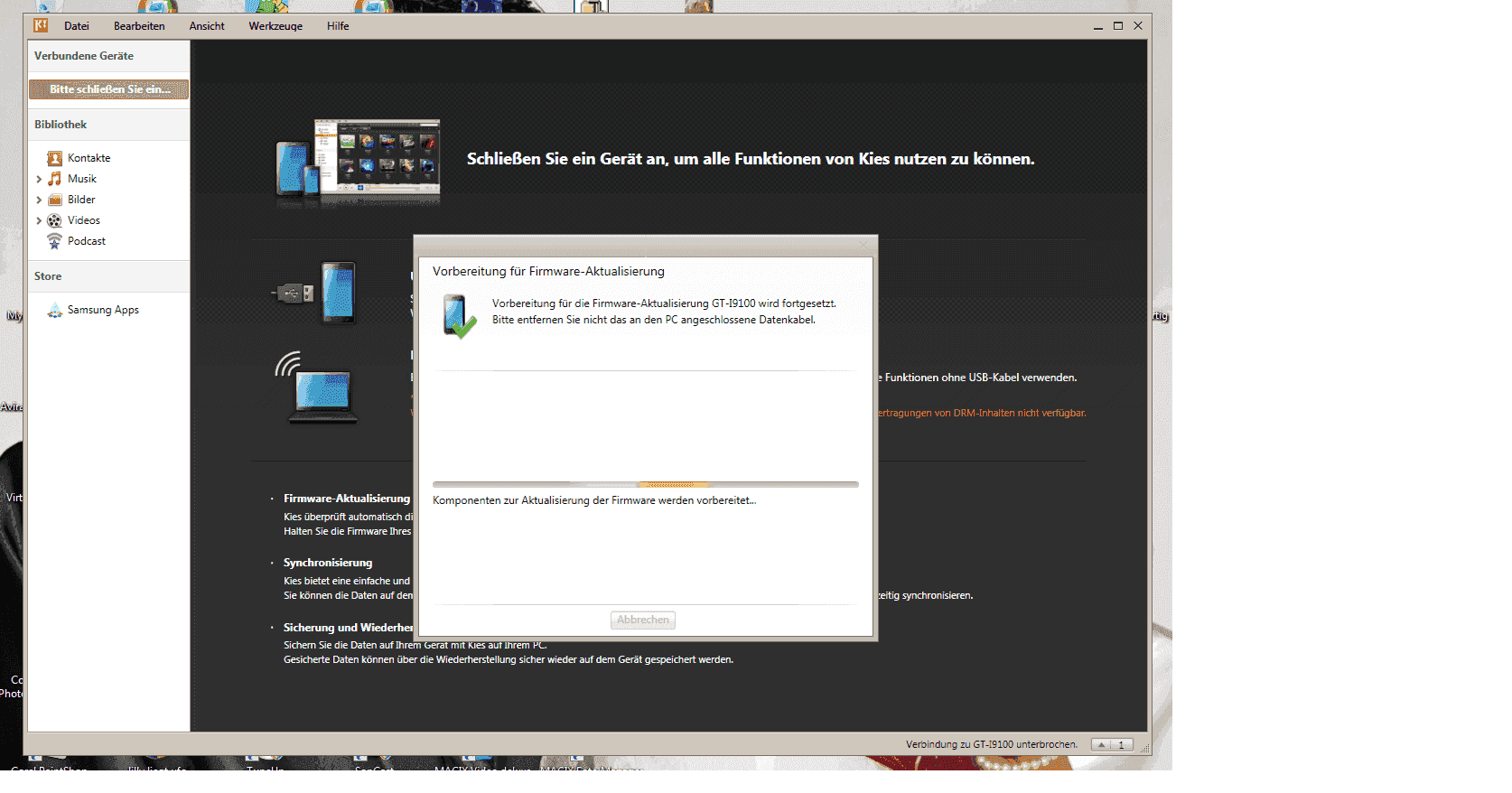
Task: Click the dialog title 'Vorbereitung für Firmware-Aktualisierung'
Action: click(x=548, y=271)
